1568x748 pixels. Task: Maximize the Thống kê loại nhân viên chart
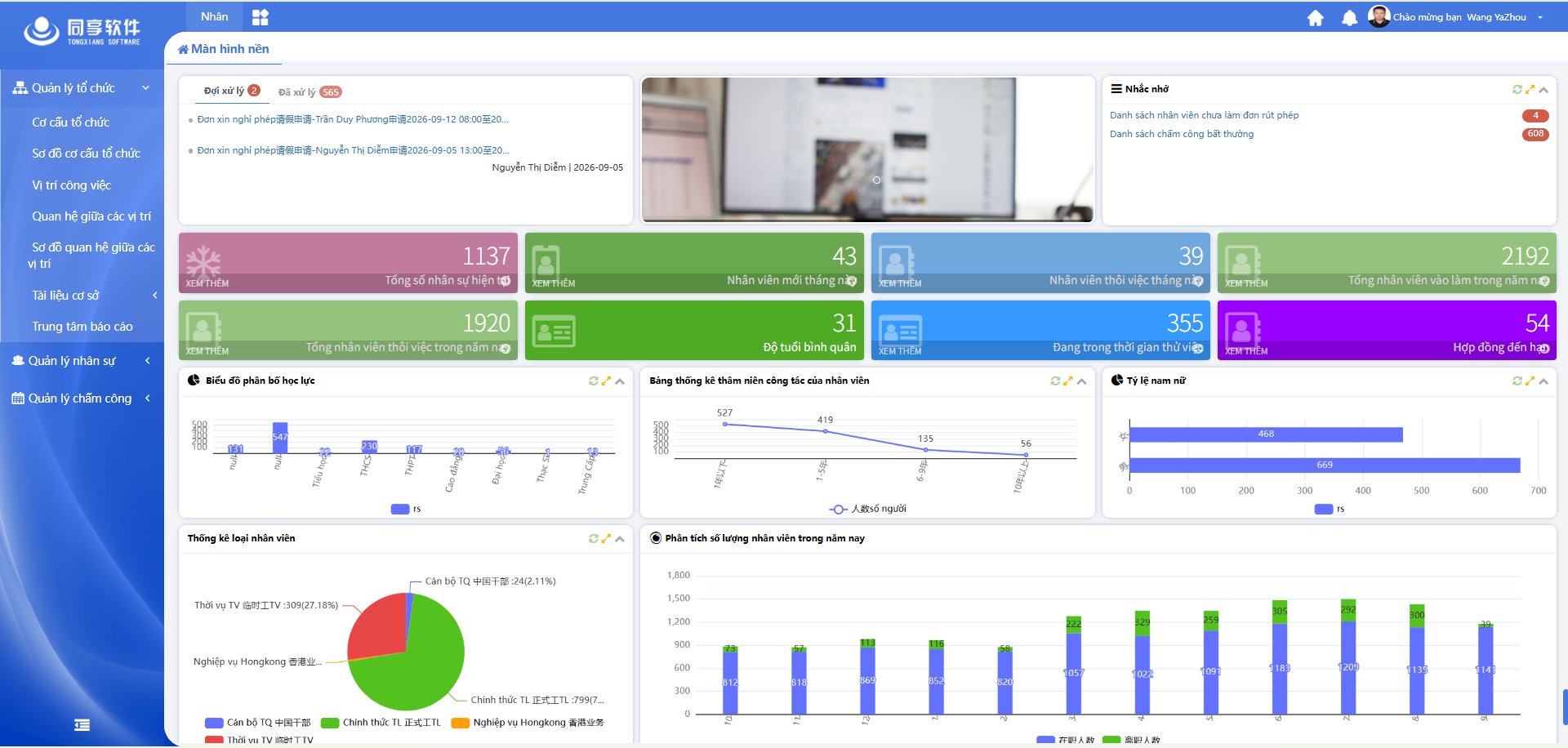(x=607, y=539)
